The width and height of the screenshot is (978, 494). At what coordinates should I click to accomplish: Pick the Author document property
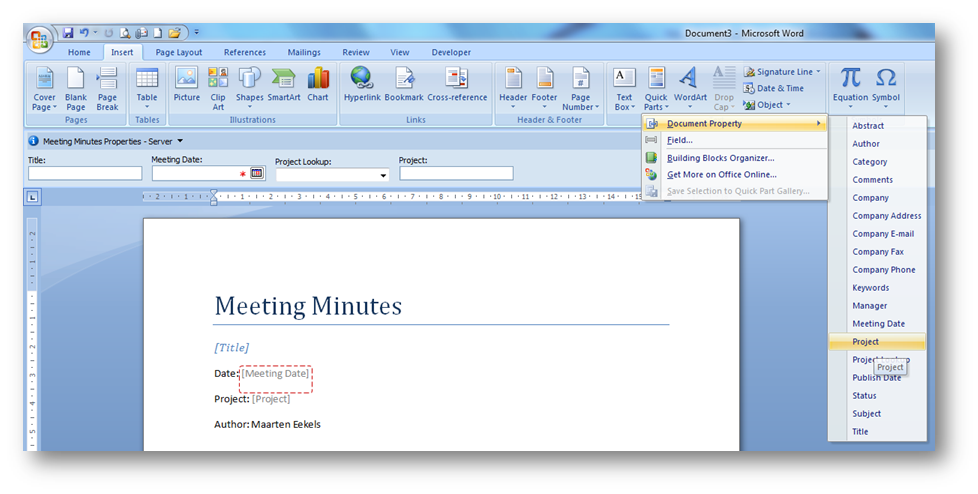(x=877, y=143)
